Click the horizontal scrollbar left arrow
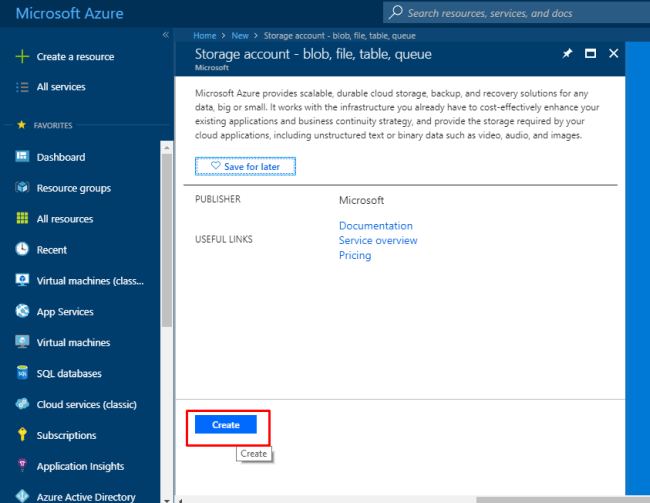 [x=180, y=500]
